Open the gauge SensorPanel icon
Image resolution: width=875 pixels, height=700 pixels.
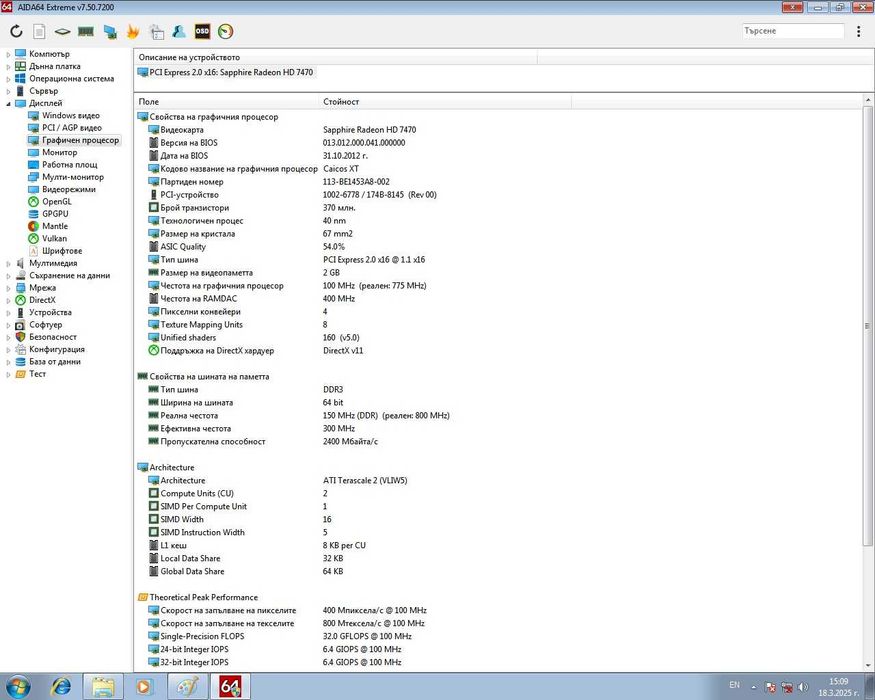tap(225, 32)
